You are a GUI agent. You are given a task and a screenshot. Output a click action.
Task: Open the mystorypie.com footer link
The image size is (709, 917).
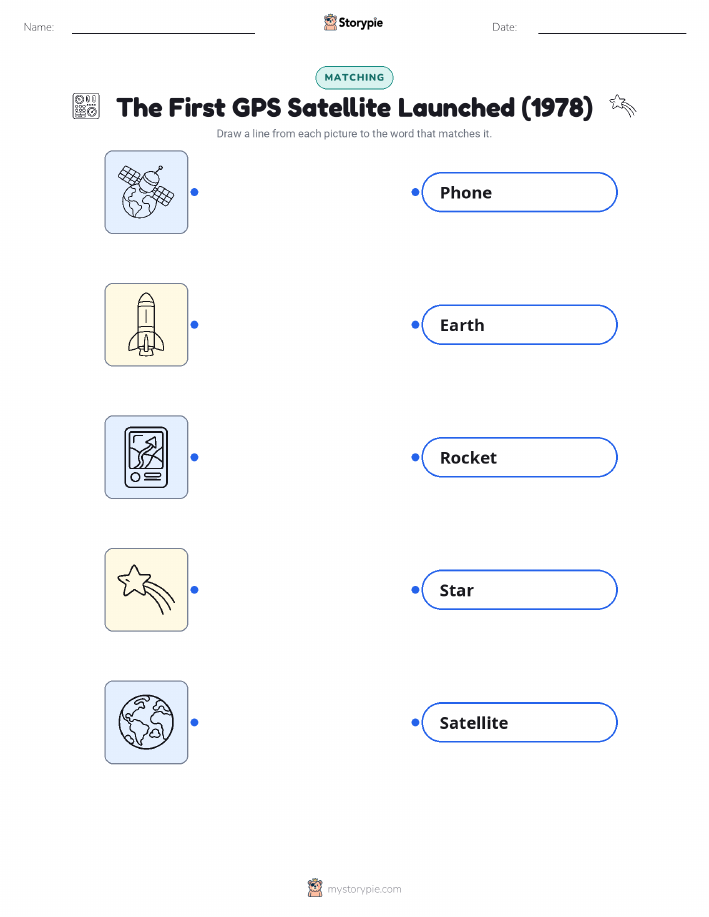click(x=364, y=889)
